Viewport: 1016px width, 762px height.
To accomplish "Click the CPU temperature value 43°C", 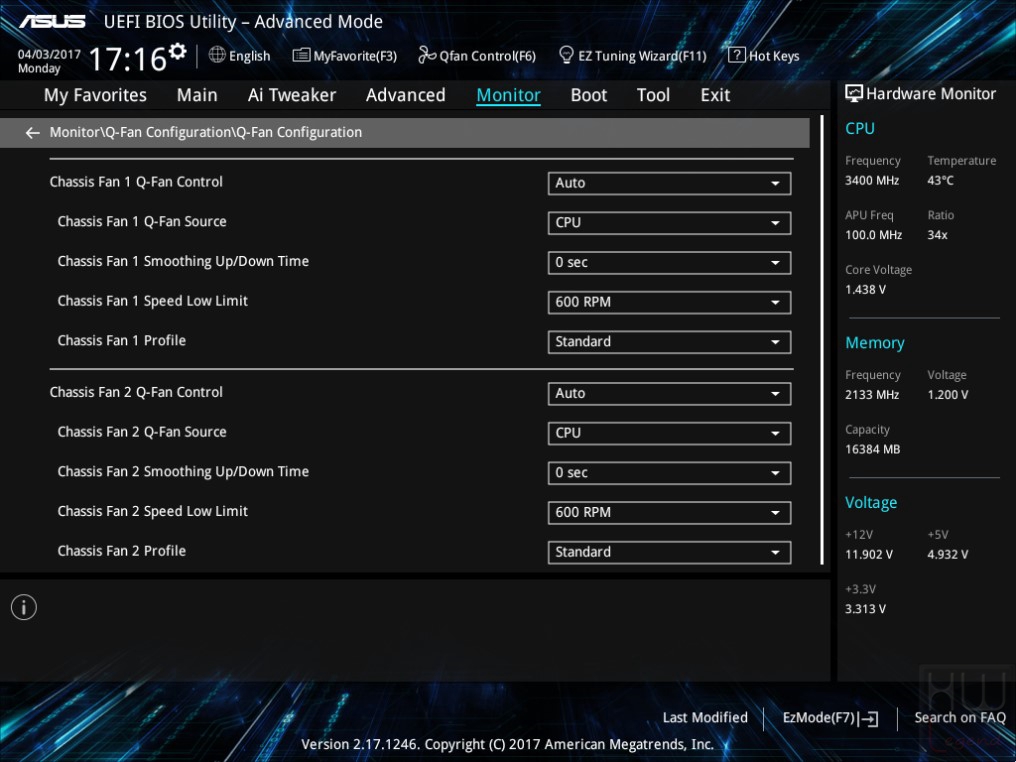I will (x=940, y=181).
